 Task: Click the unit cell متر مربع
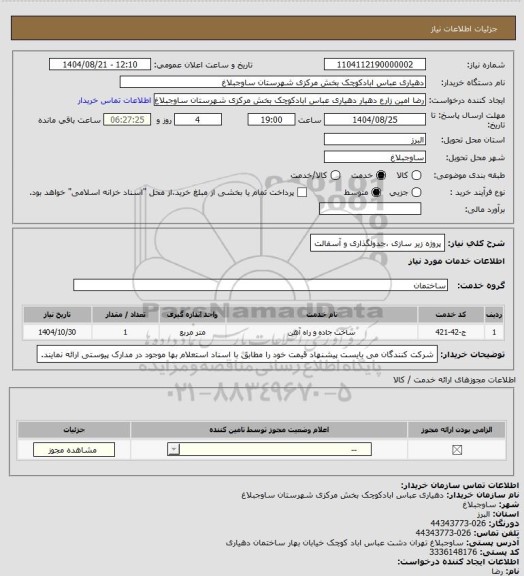pos(193,332)
